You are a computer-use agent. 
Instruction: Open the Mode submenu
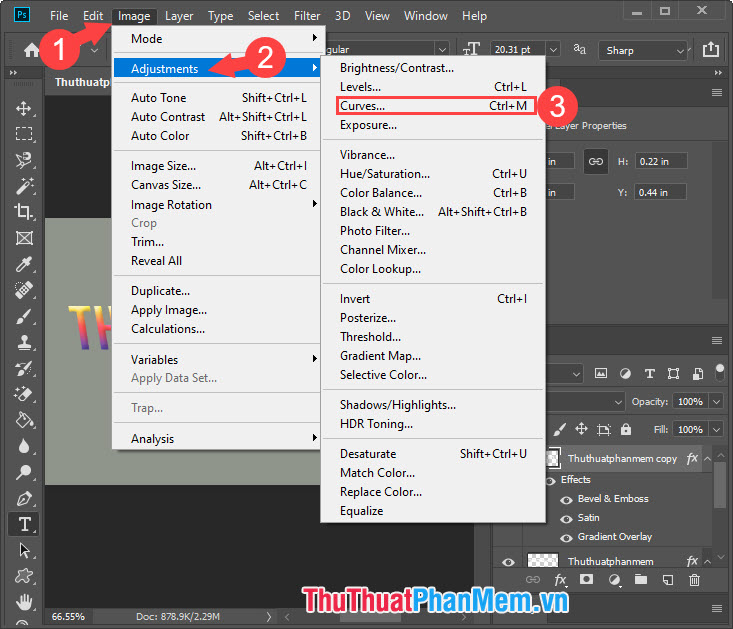(216, 39)
